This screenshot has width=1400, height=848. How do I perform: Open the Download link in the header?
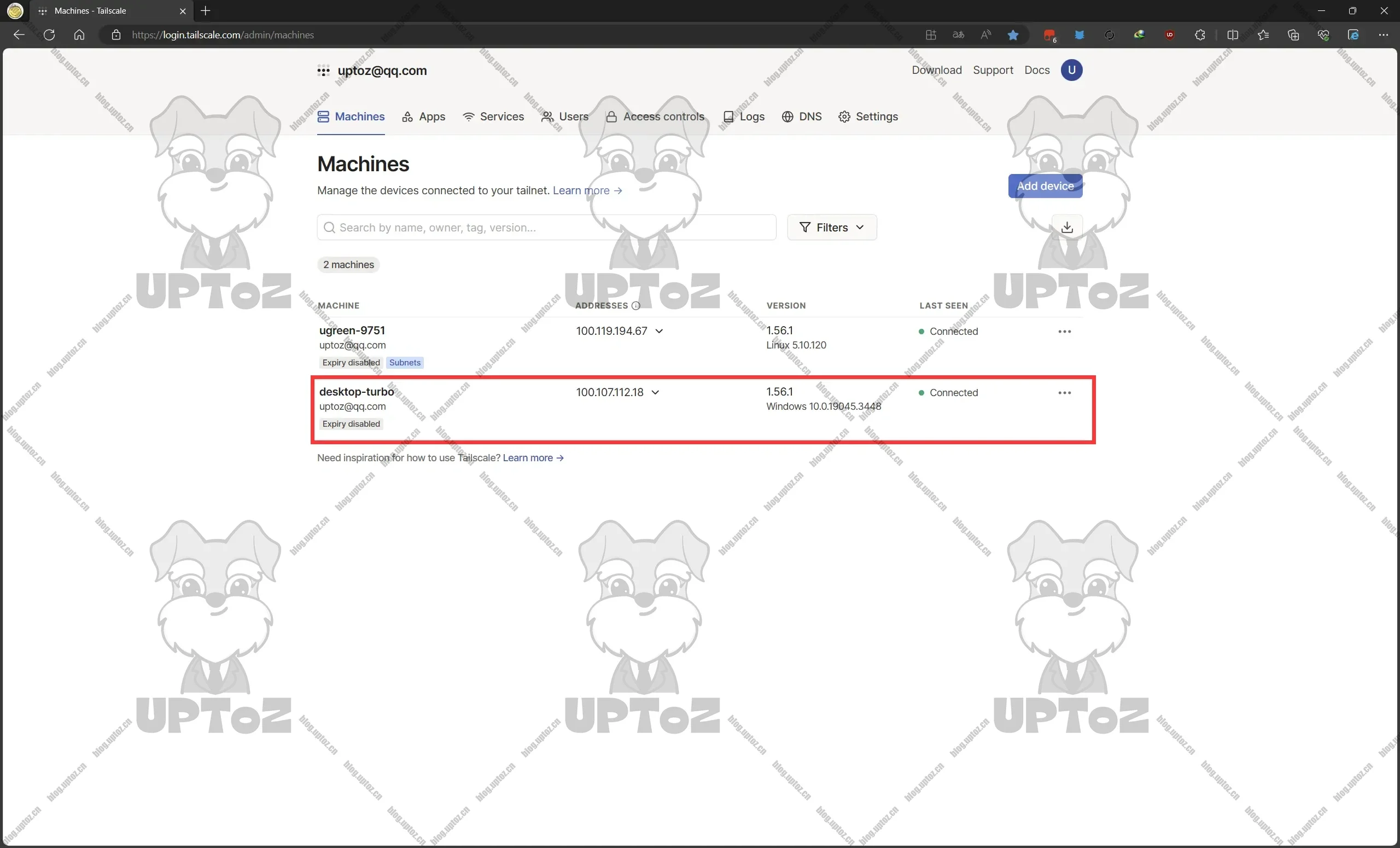click(x=936, y=70)
